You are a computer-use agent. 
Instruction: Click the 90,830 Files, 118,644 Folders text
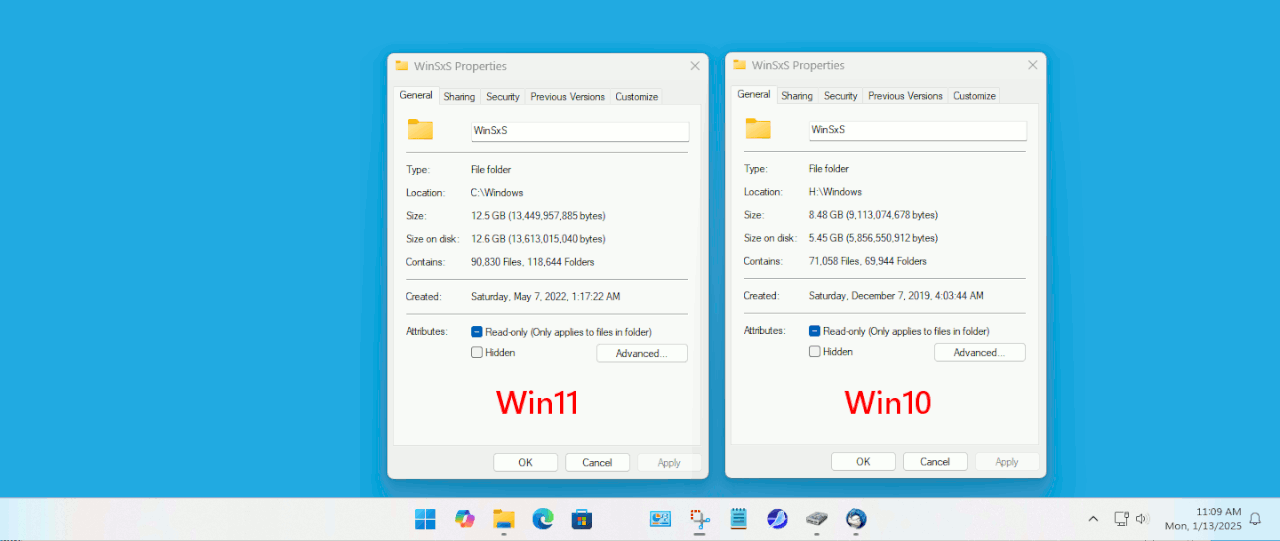[533, 262]
